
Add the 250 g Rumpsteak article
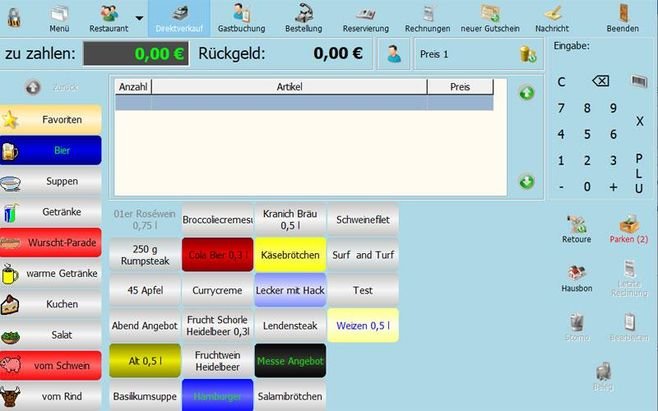[x=145, y=255]
